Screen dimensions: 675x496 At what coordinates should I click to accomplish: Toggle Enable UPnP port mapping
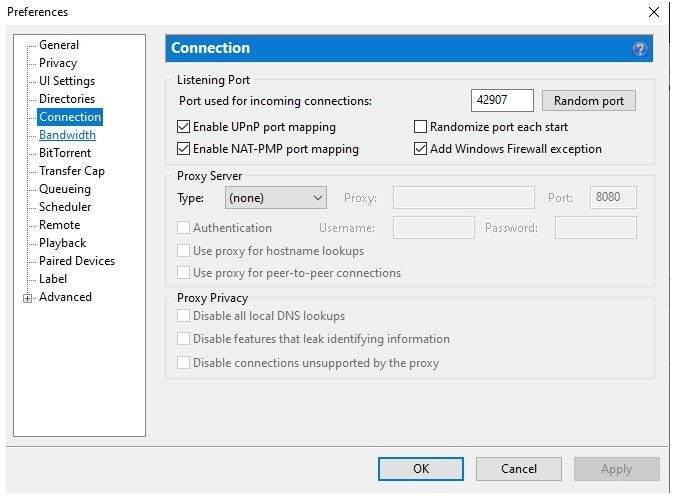coord(183,127)
